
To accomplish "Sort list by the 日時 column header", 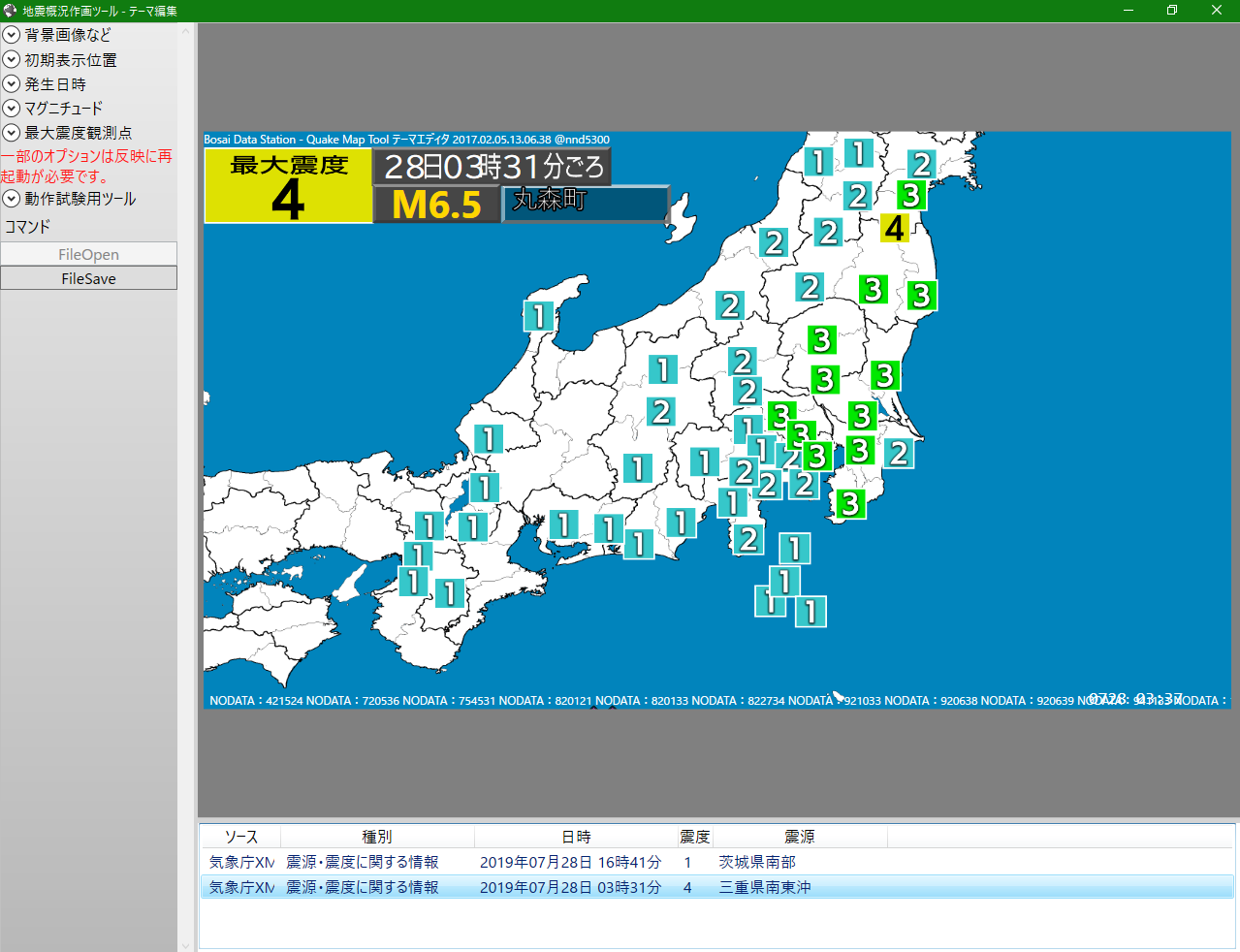I will 576,837.
